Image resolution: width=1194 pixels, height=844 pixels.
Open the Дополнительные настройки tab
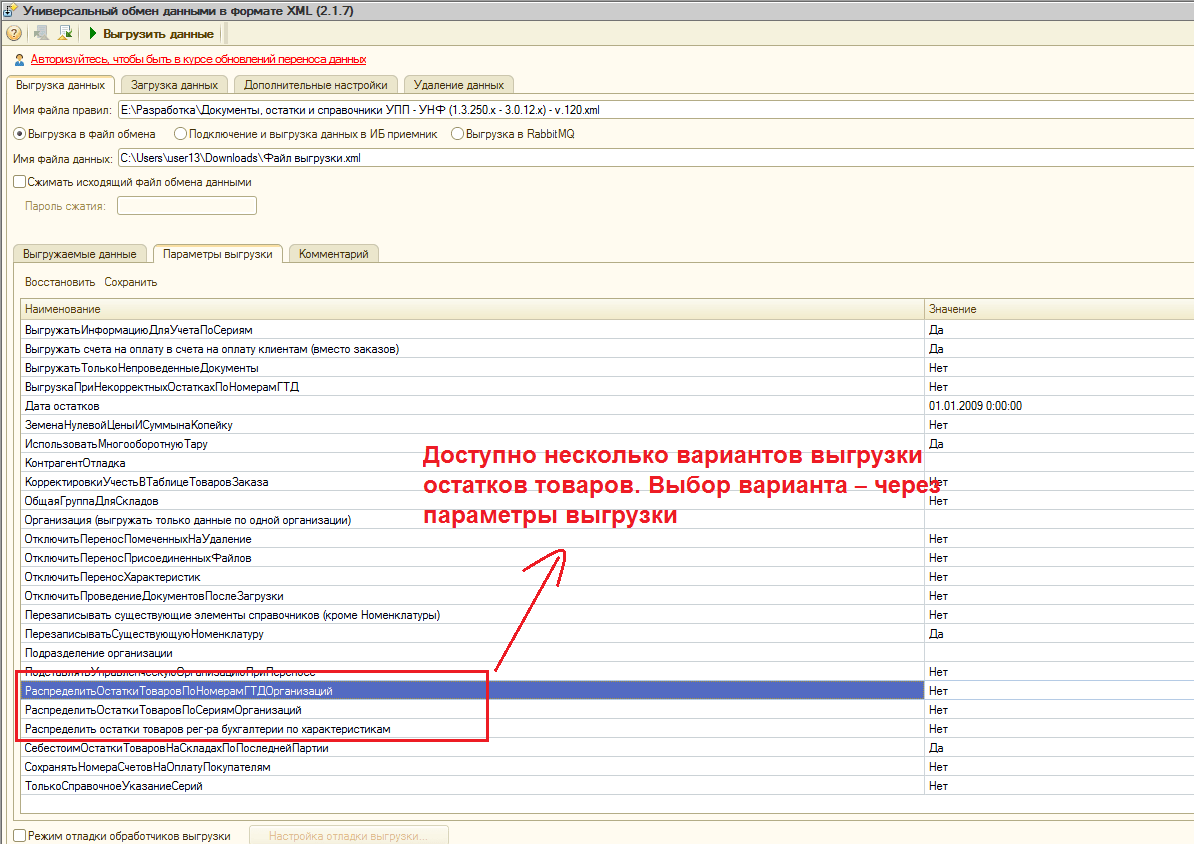[x=316, y=85]
